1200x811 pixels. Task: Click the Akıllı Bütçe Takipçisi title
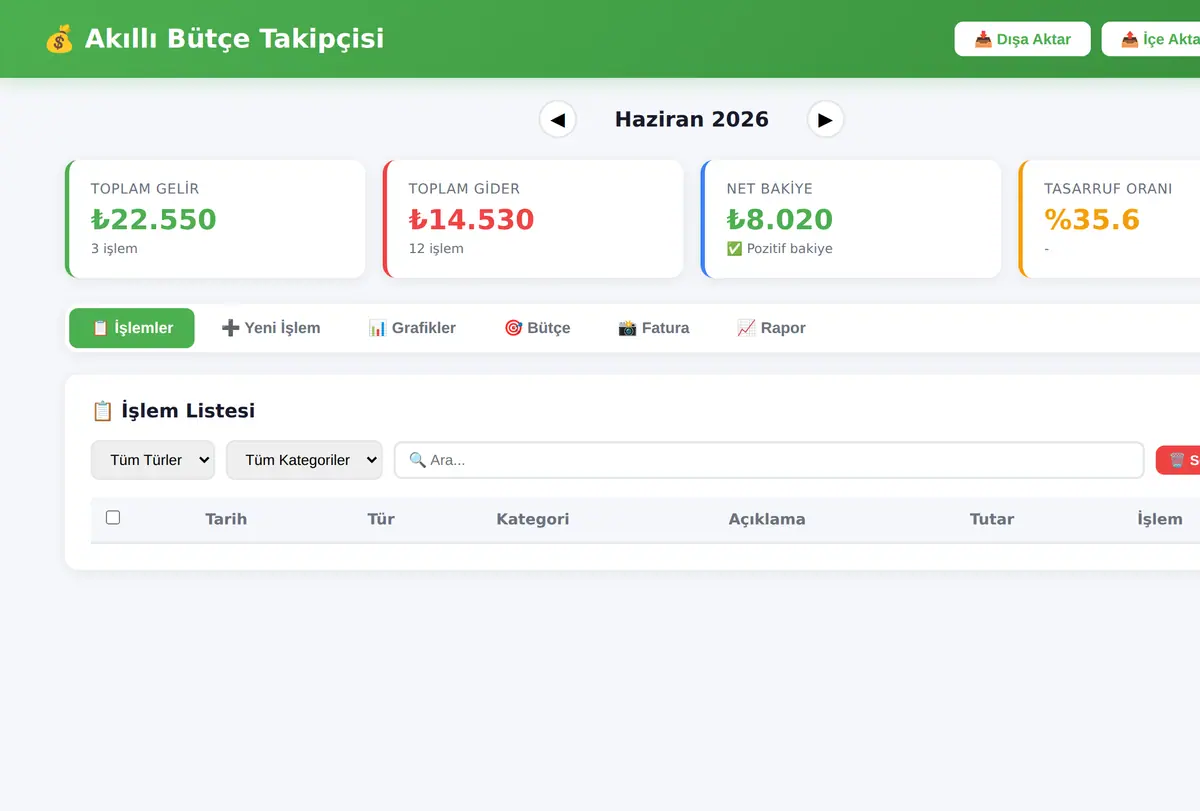pos(234,39)
